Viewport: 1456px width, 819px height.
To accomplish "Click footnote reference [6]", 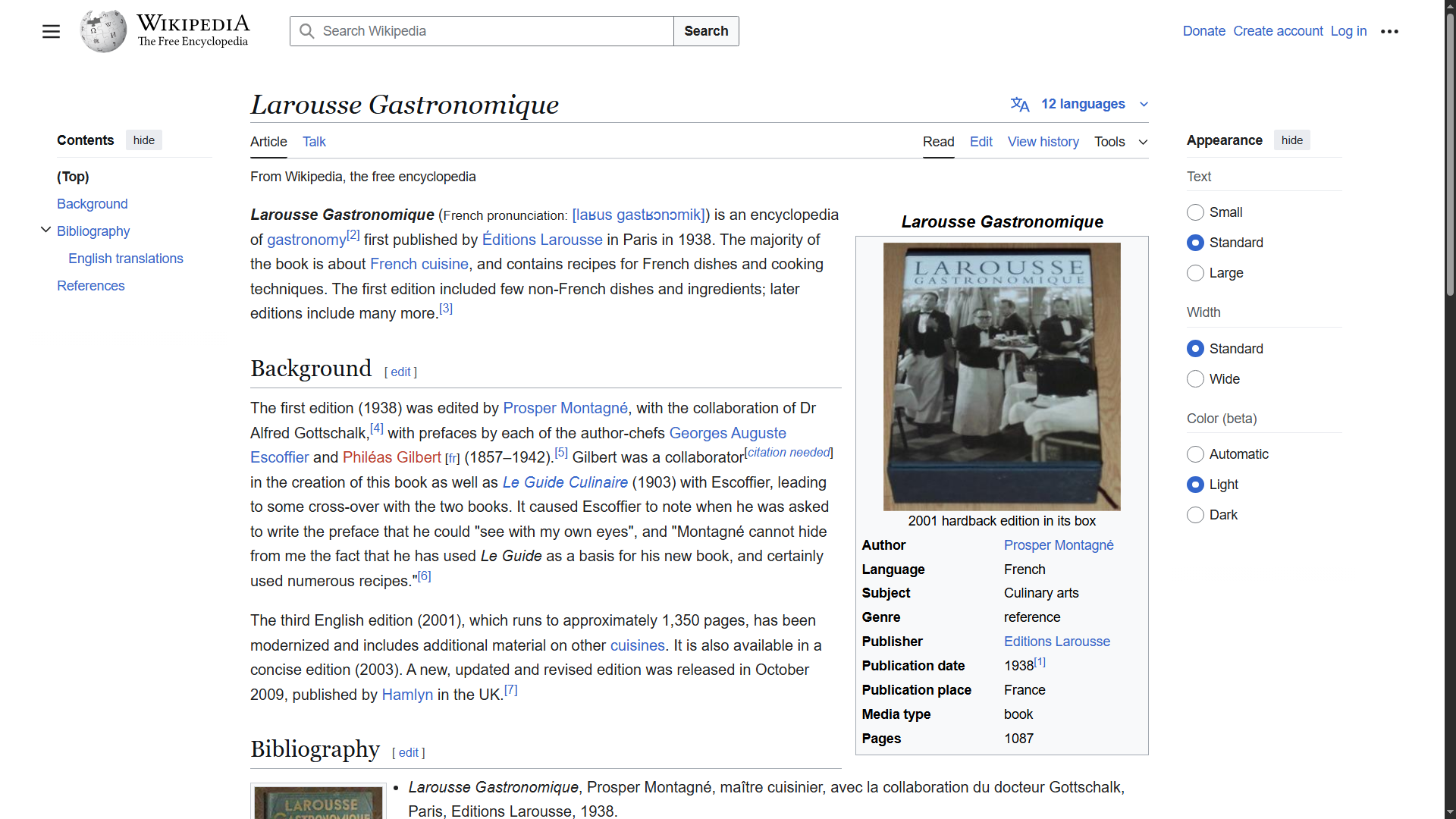I will click(x=424, y=576).
